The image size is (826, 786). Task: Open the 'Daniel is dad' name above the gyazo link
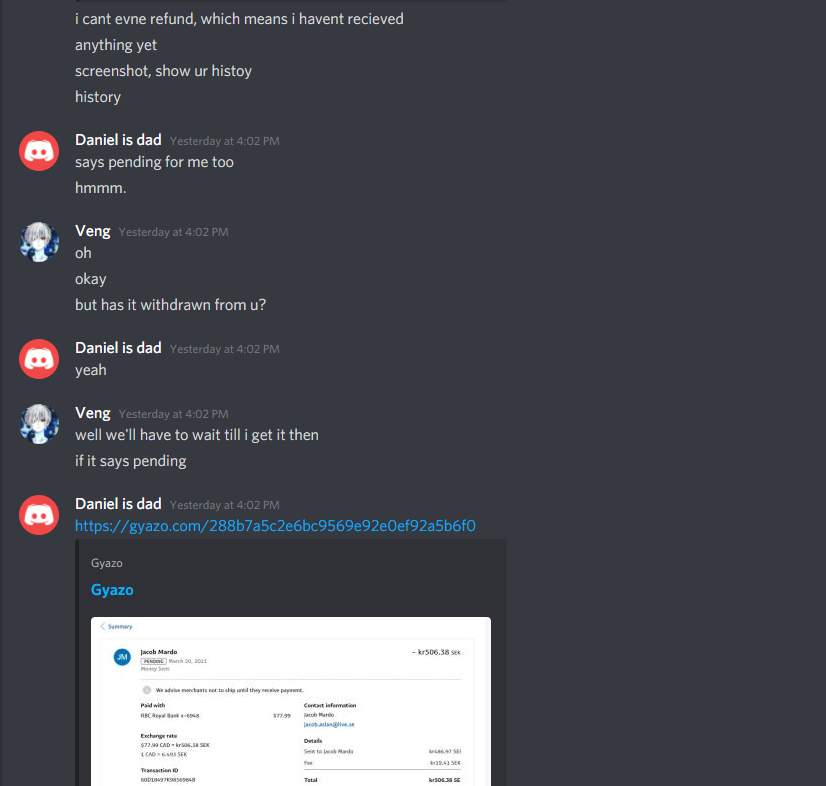click(118, 504)
